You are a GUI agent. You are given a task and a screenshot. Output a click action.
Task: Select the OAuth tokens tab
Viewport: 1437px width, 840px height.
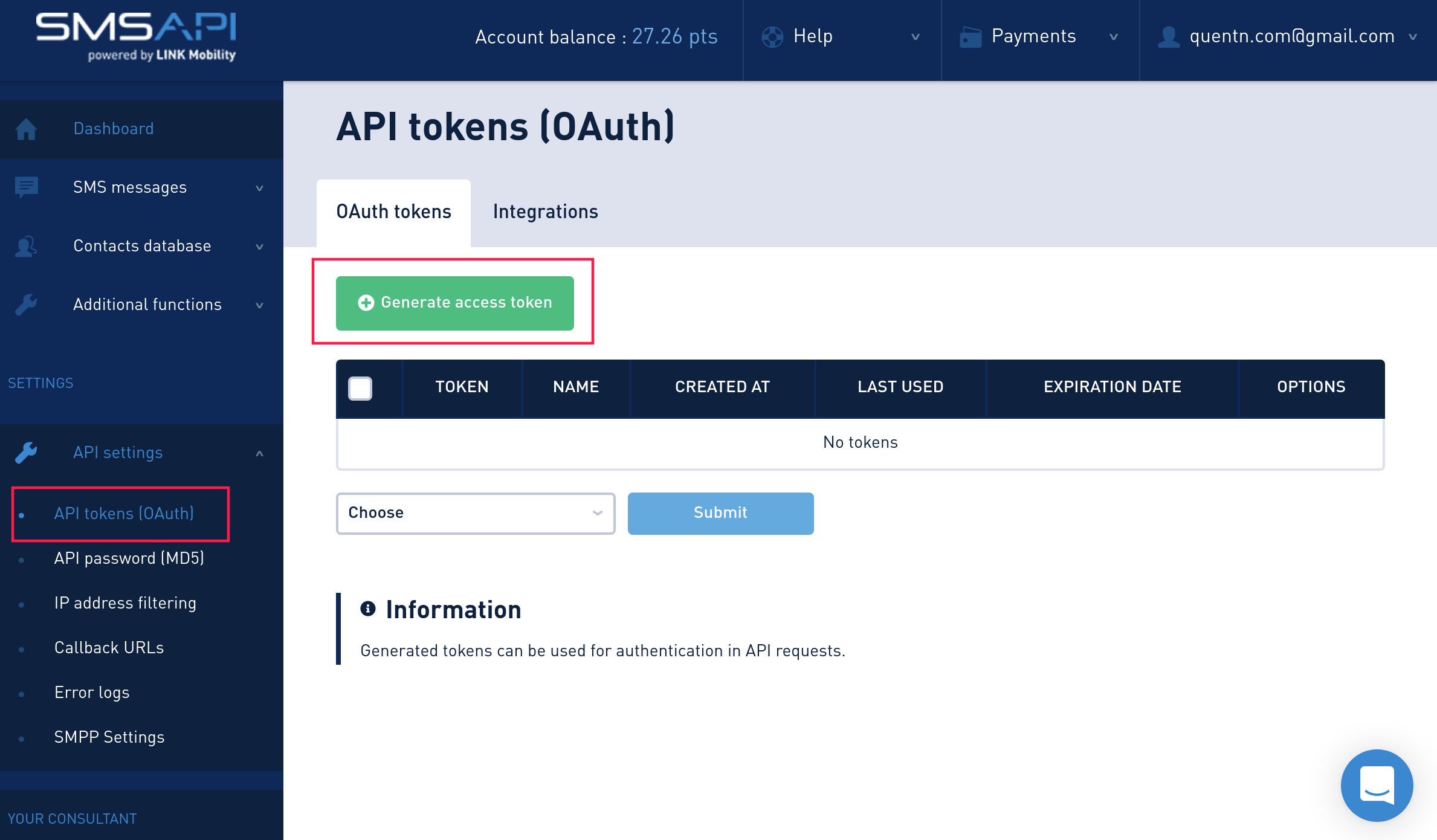pyautogui.click(x=393, y=212)
